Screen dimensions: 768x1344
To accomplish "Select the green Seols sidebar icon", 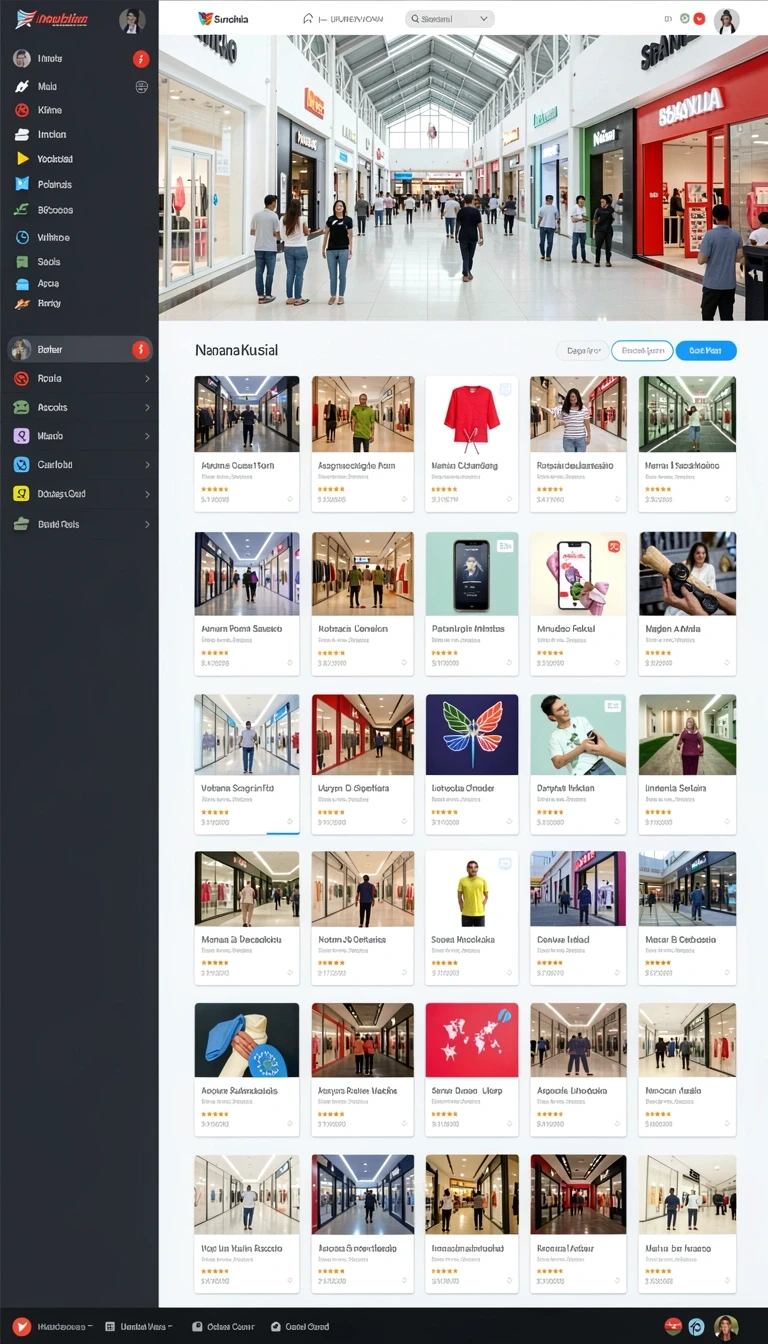I will pyautogui.click(x=21, y=261).
